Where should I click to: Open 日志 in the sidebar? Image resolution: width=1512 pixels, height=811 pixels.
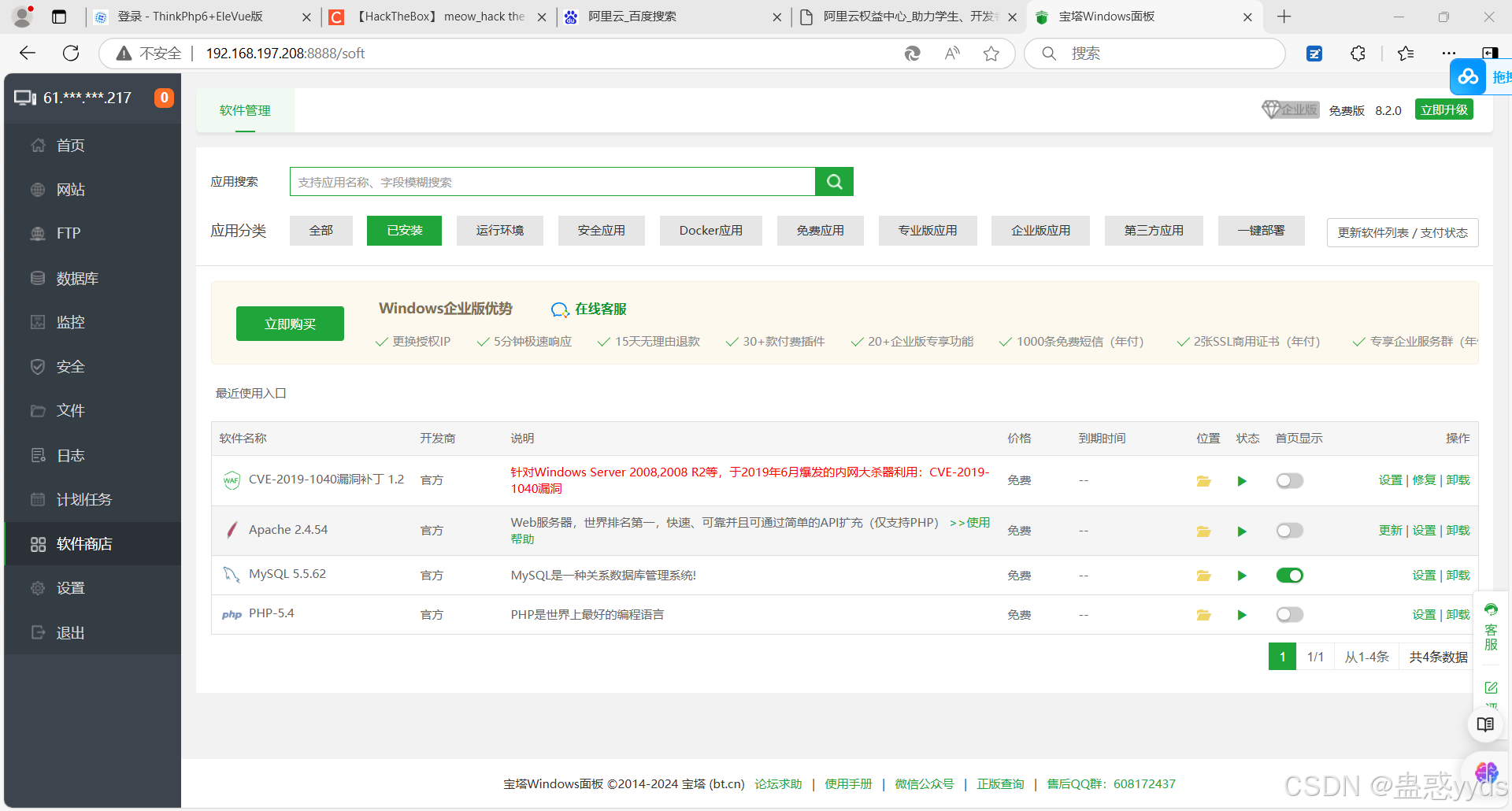(x=93, y=456)
